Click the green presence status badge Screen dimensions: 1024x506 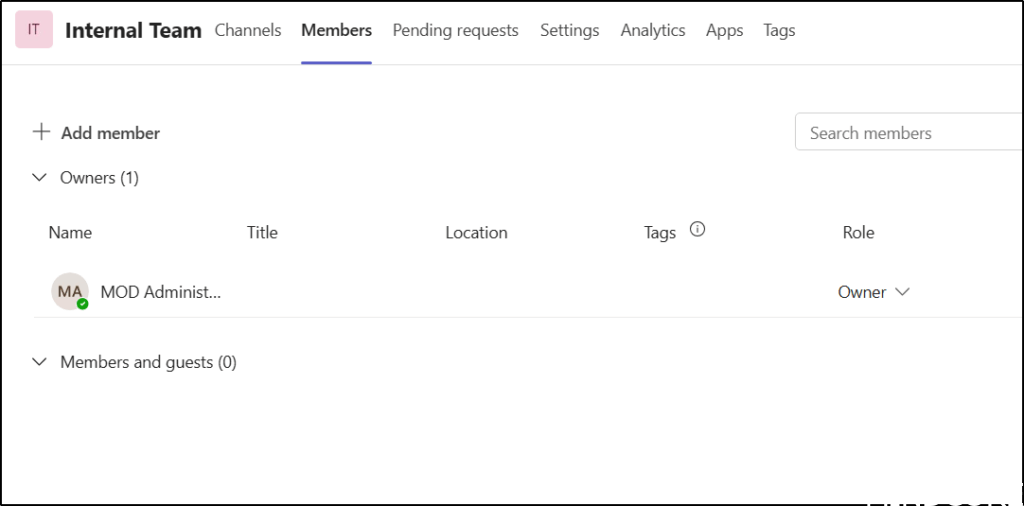click(83, 304)
